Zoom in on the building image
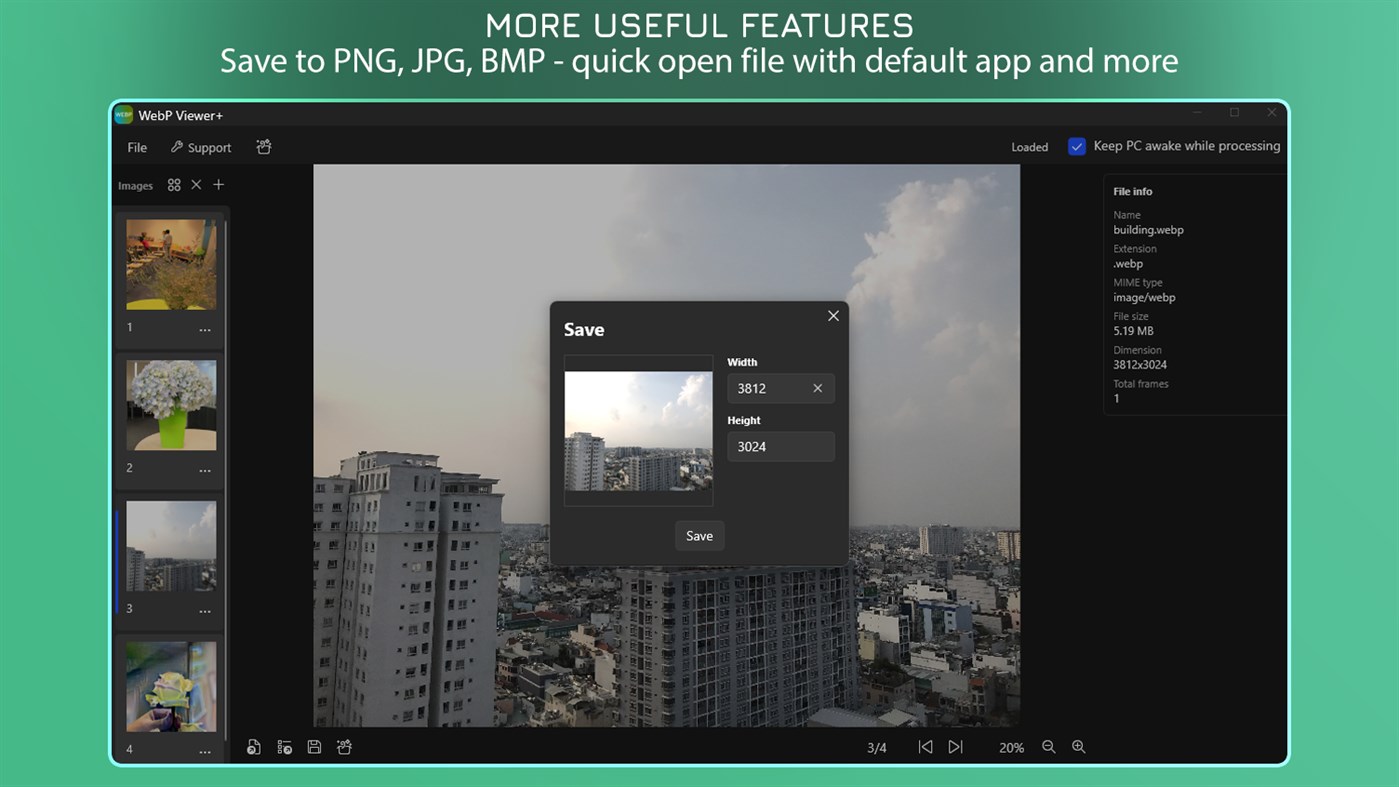Image resolution: width=1399 pixels, height=787 pixels. pos(1079,747)
